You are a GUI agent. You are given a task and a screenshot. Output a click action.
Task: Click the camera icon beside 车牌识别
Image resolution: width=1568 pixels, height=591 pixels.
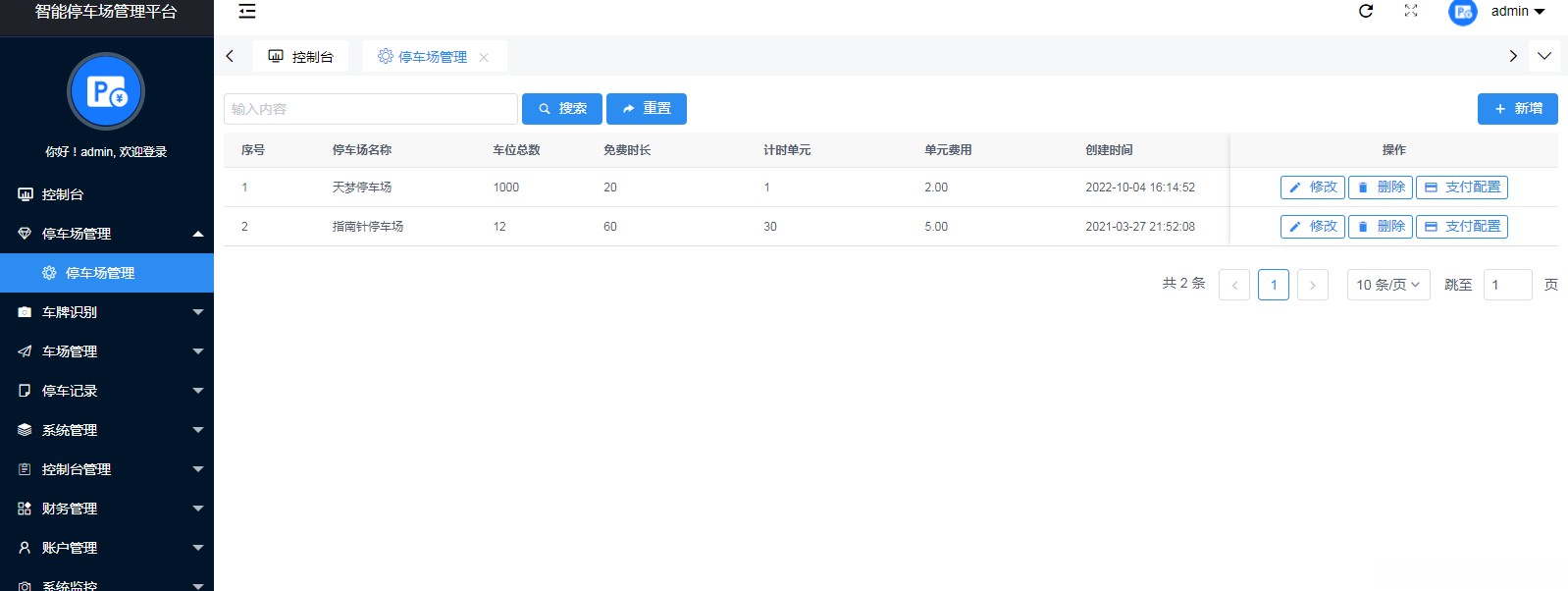[25, 312]
